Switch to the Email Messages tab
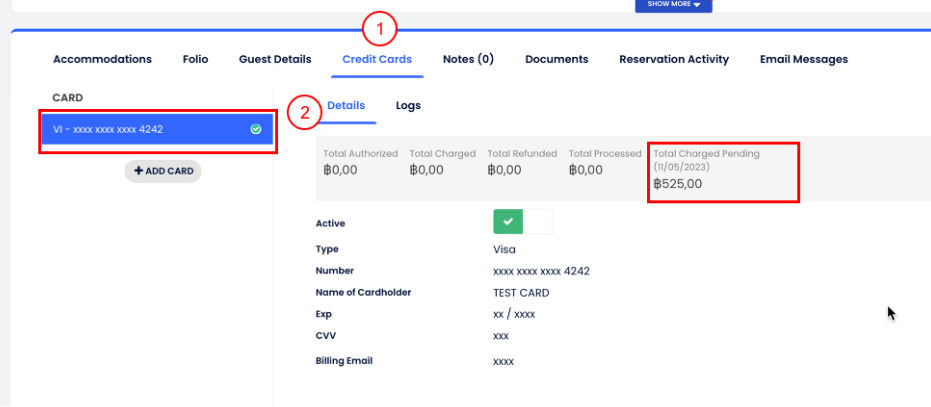 click(x=803, y=59)
